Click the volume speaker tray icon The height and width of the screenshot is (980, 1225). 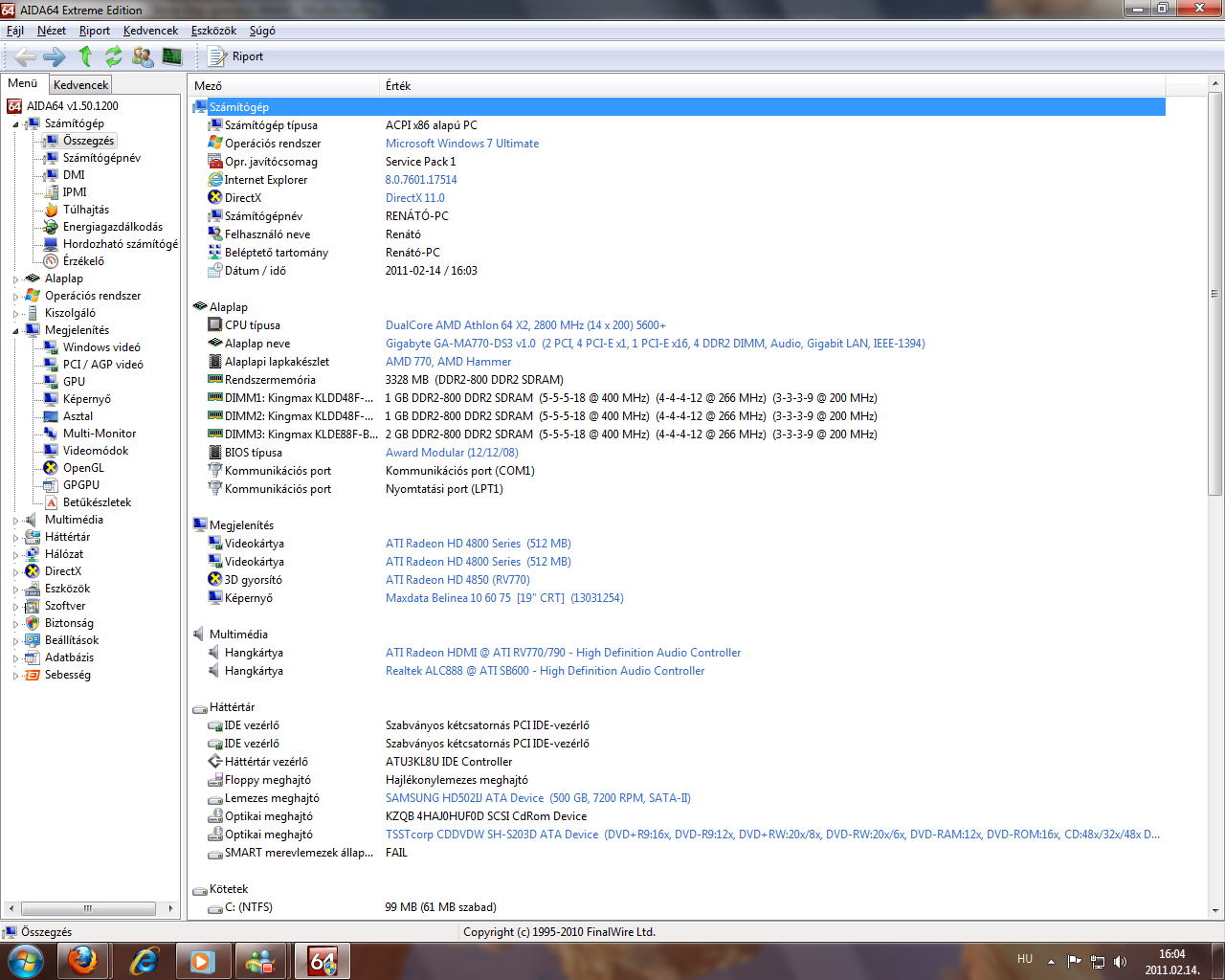pos(1121,962)
